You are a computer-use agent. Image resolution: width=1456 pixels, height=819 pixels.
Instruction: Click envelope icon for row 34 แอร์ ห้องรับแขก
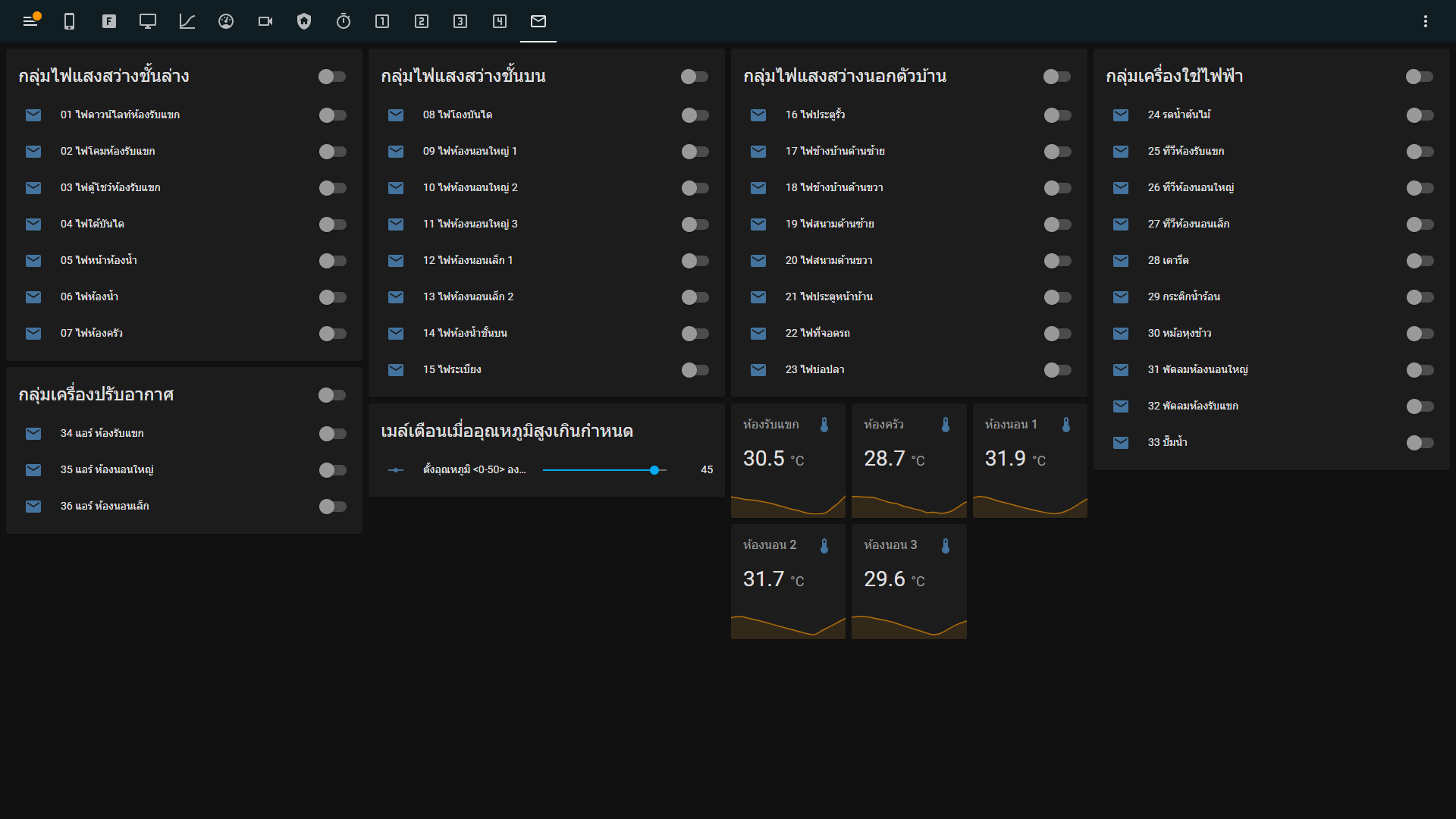click(33, 434)
